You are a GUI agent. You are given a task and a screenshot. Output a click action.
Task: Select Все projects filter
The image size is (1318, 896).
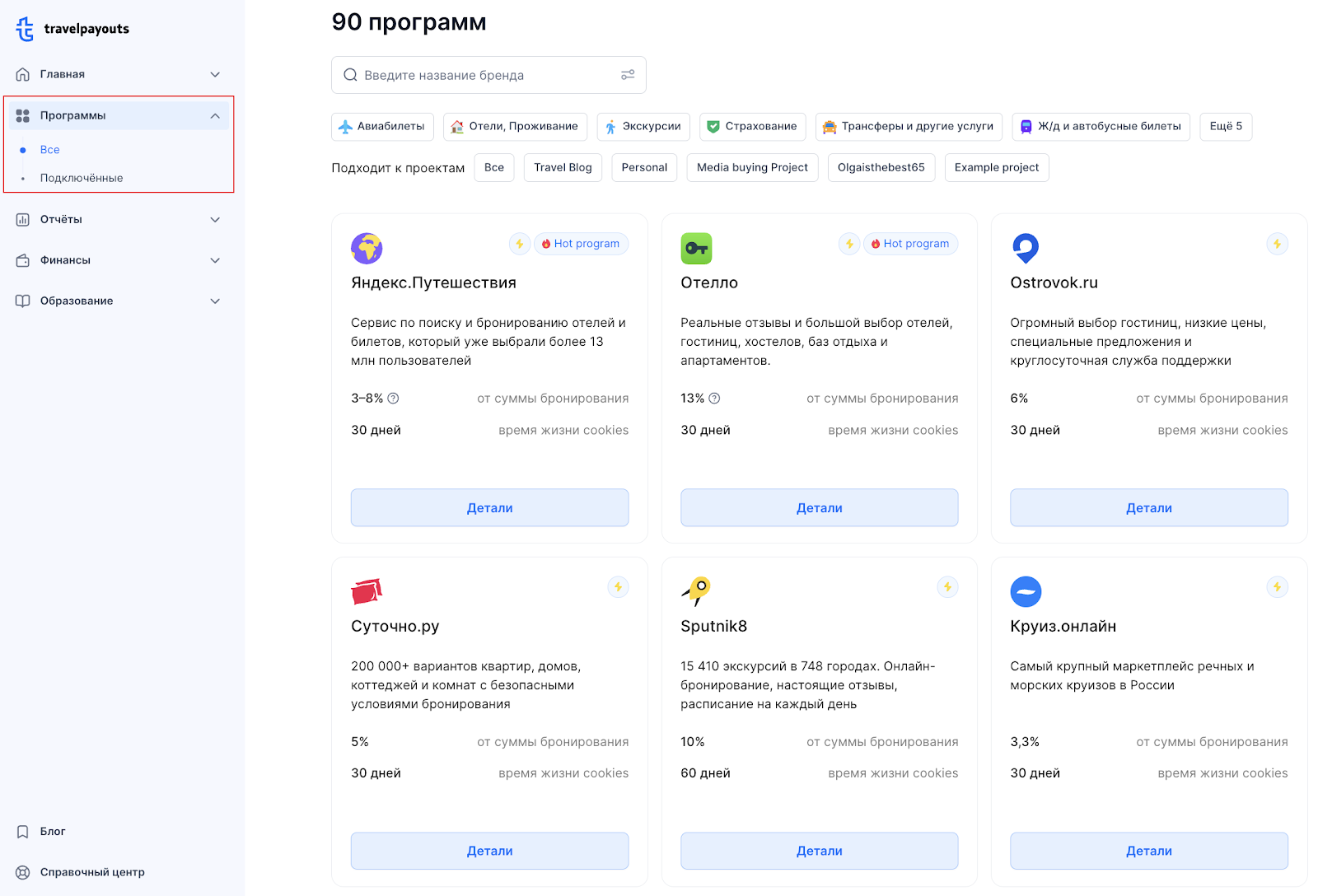(x=494, y=168)
